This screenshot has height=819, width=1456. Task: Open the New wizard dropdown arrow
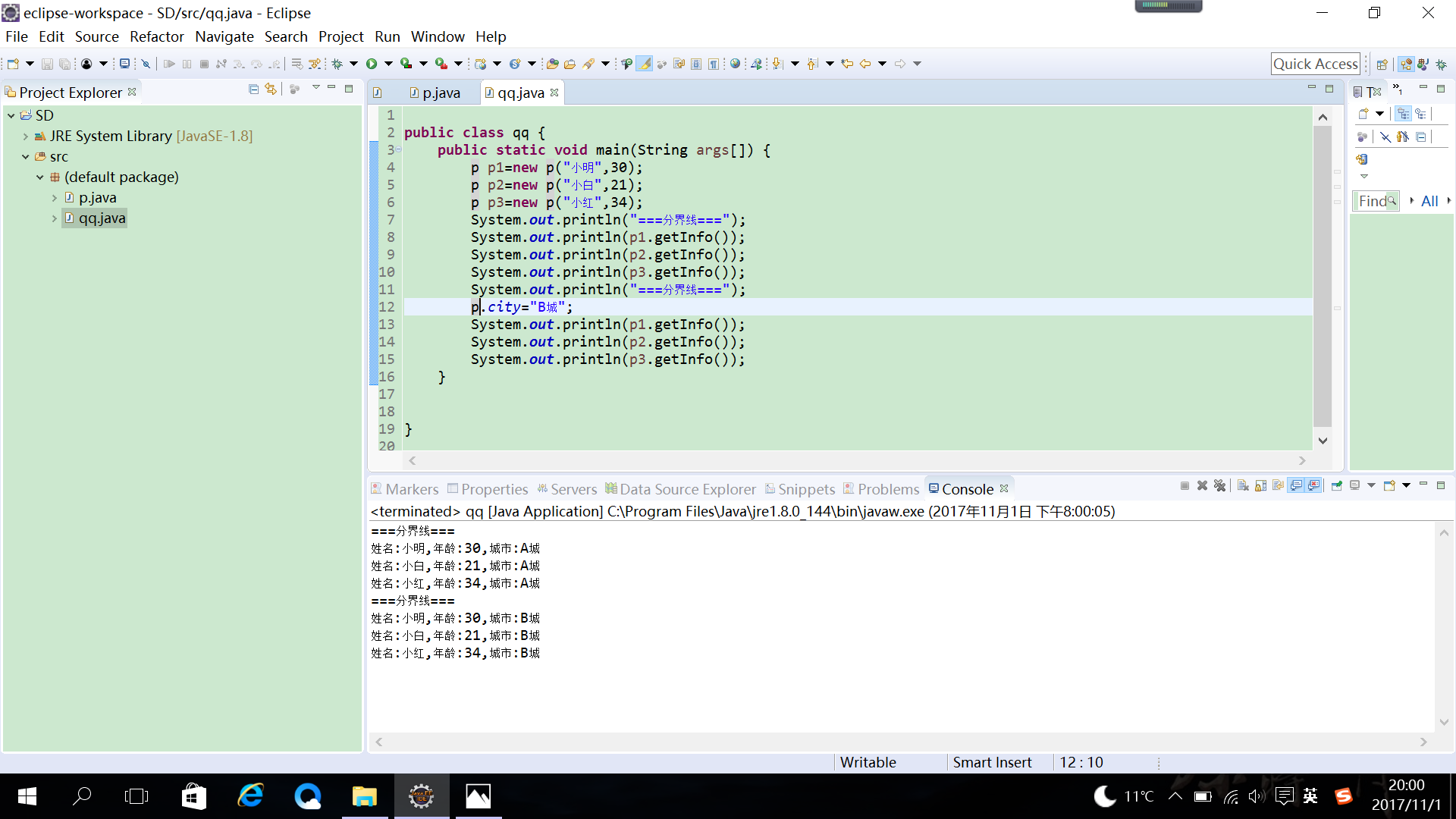pos(30,64)
